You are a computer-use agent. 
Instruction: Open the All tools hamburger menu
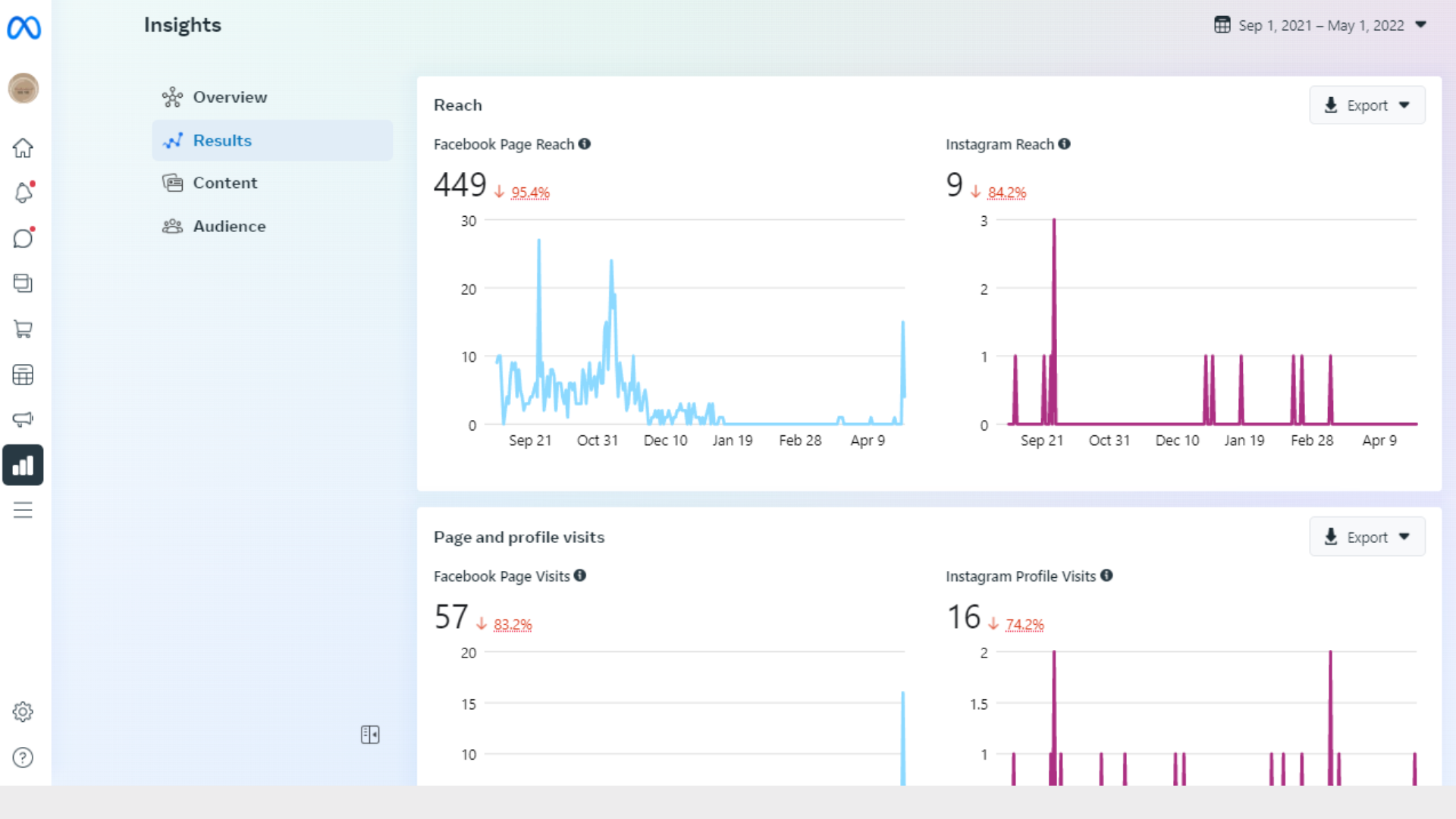(23, 510)
